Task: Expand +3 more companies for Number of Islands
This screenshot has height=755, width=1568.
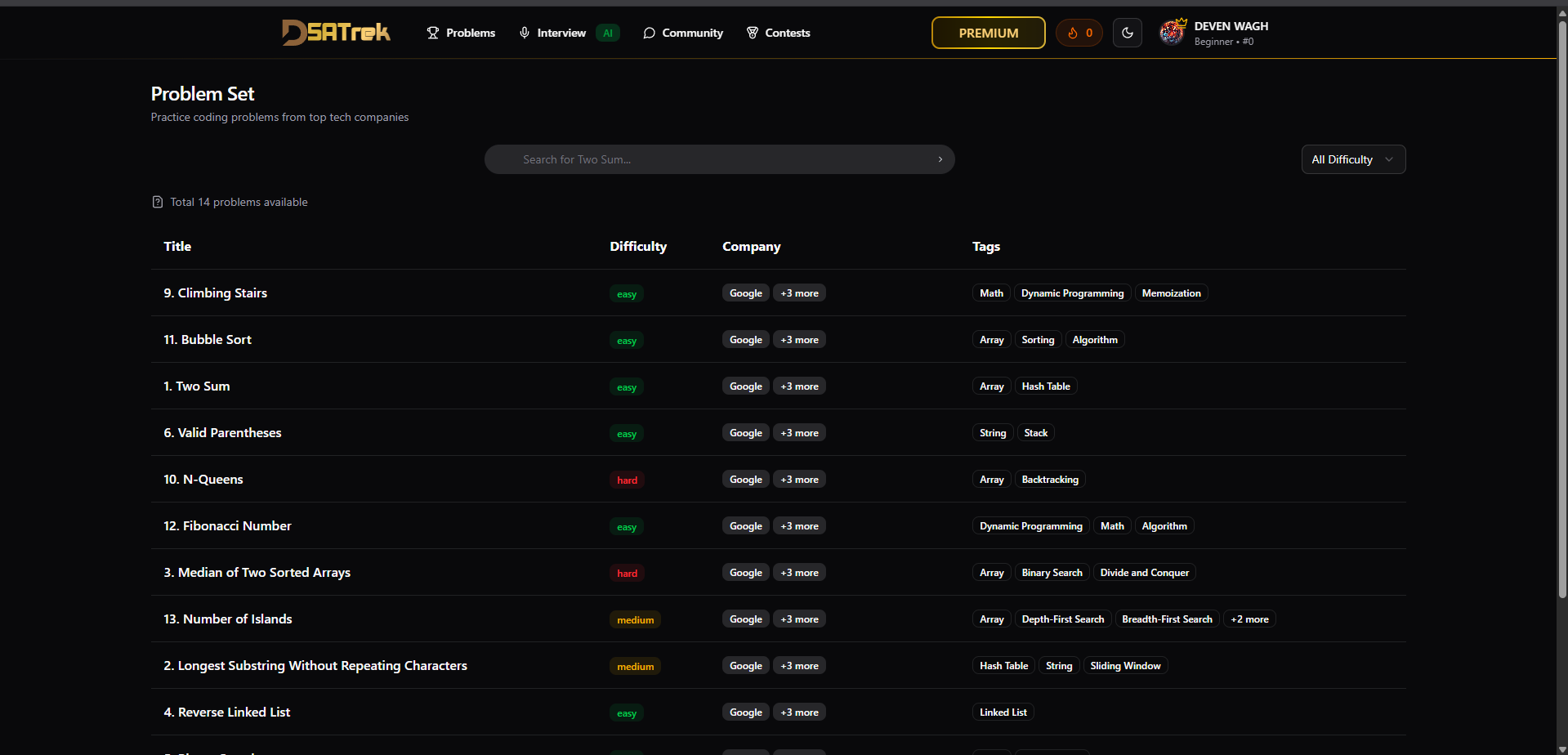Action: pyautogui.click(x=799, y=619)
